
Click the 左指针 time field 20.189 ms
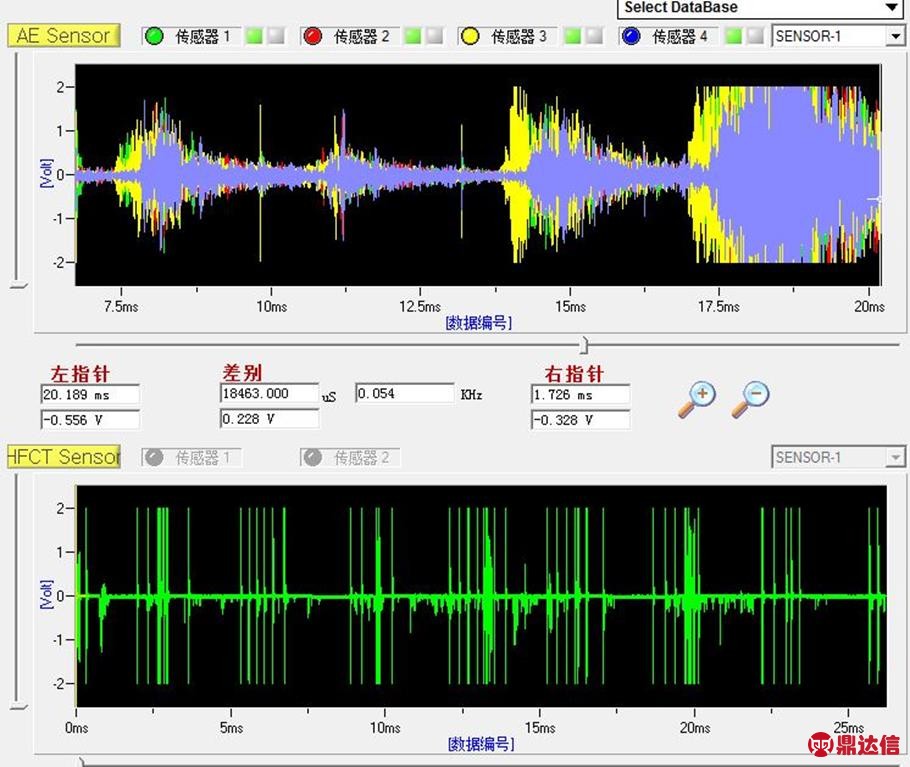(90, 395)
